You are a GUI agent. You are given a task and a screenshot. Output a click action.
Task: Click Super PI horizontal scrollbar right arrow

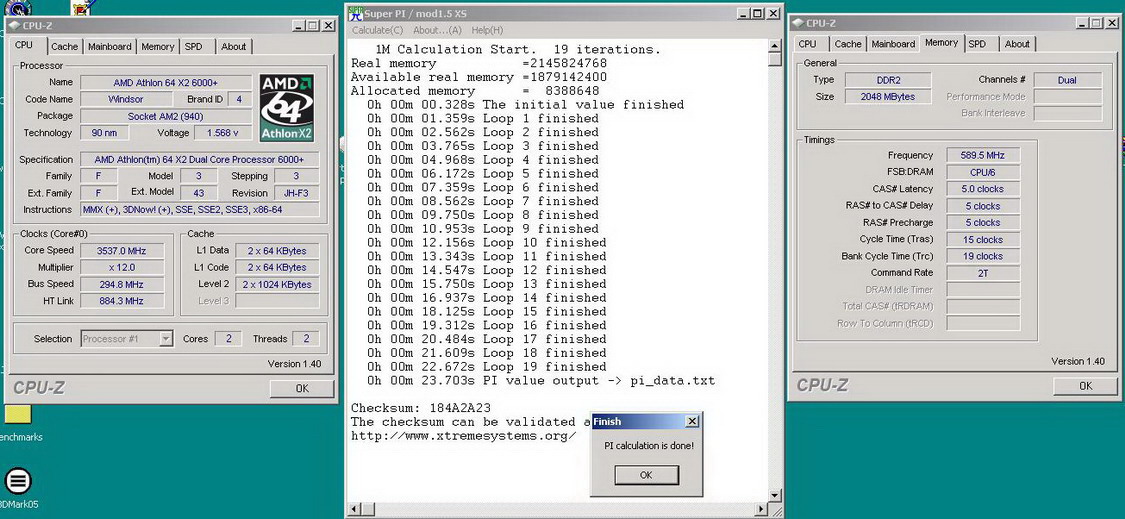pyautogui.click(x=761, y=509)
